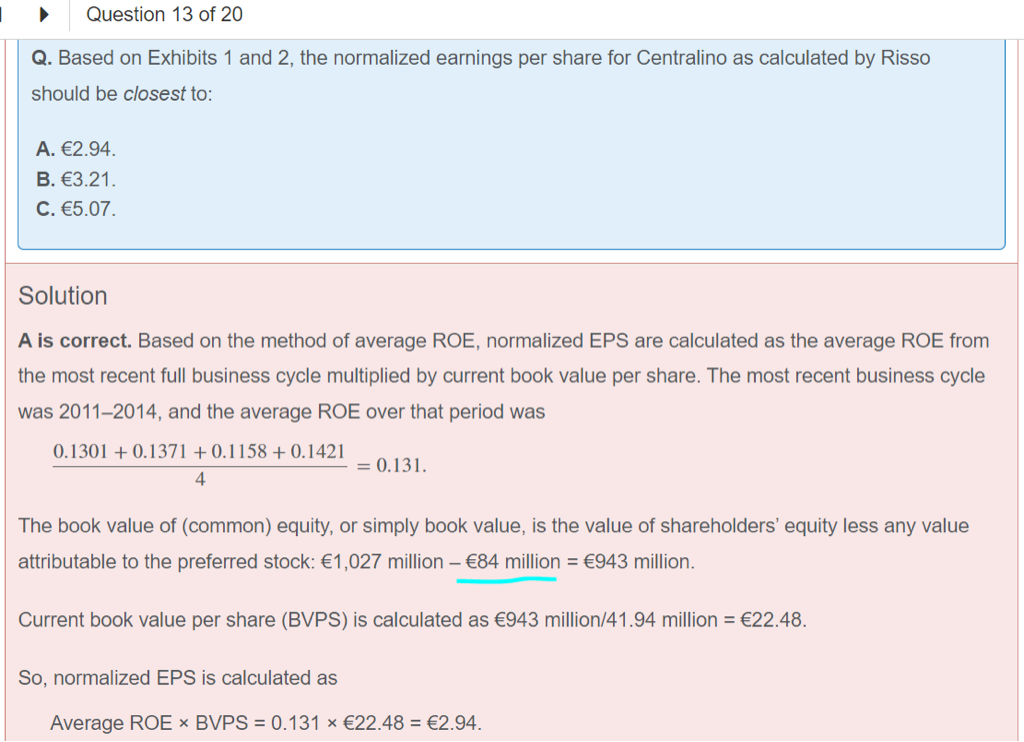This screenshot has height=742, width=1024.
Task: Click the "= €943 million." book value result
Action: tap(631, 562)
